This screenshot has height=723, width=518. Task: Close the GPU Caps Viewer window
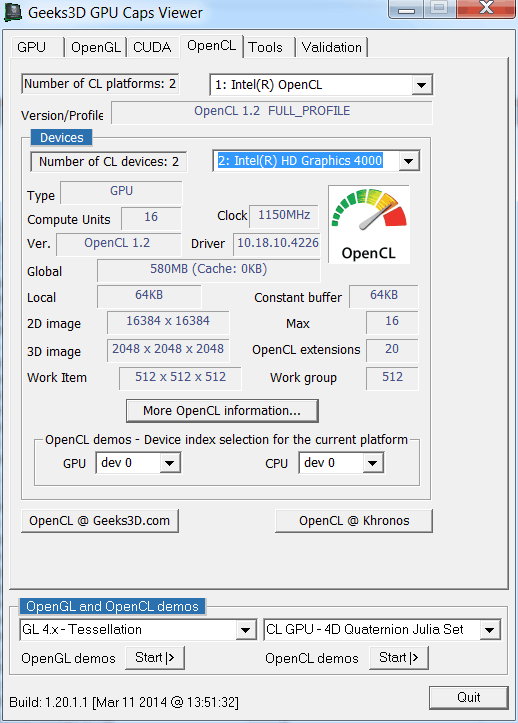(485, 8)
